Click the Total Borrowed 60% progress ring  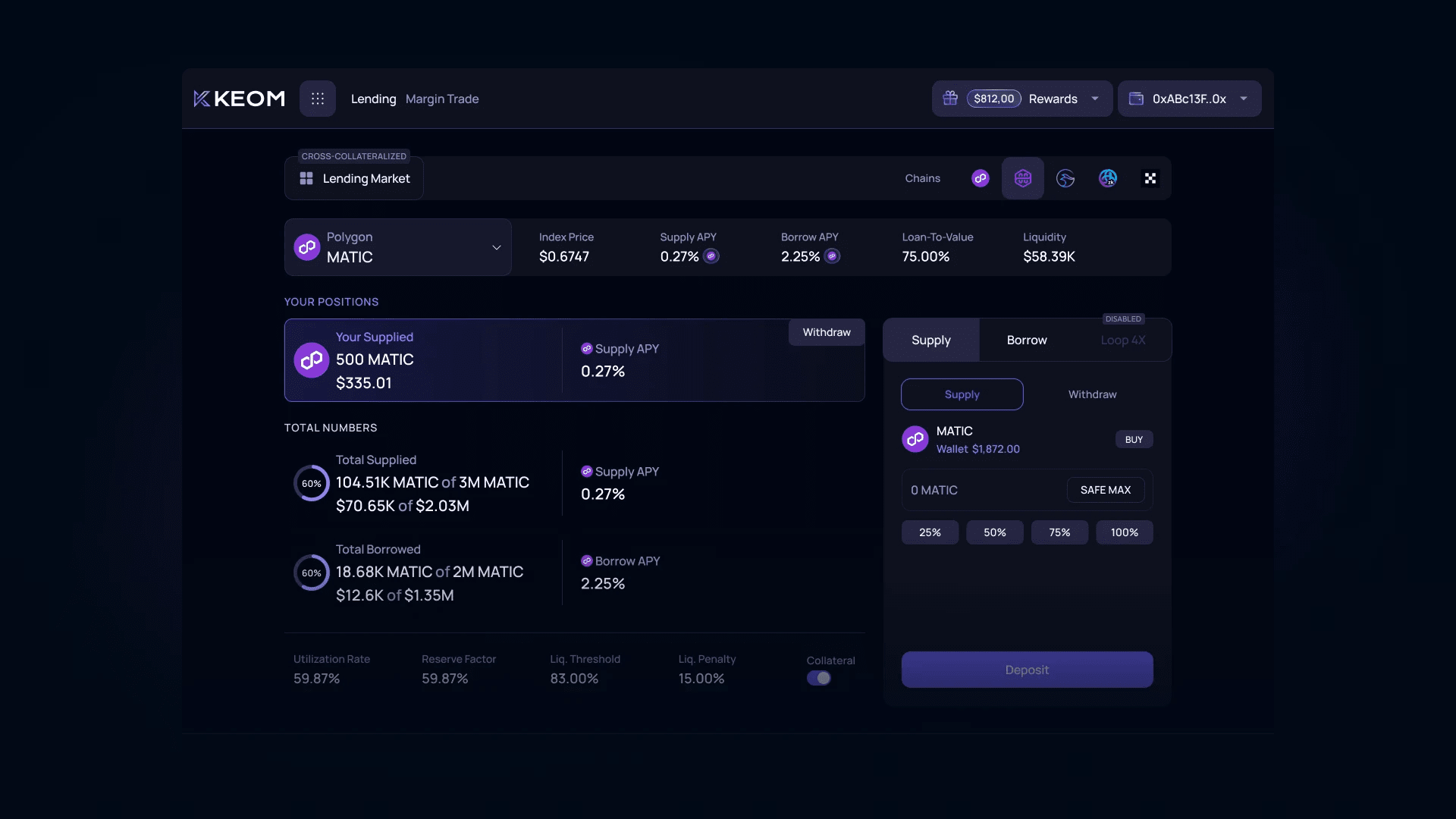click(312, 573)
